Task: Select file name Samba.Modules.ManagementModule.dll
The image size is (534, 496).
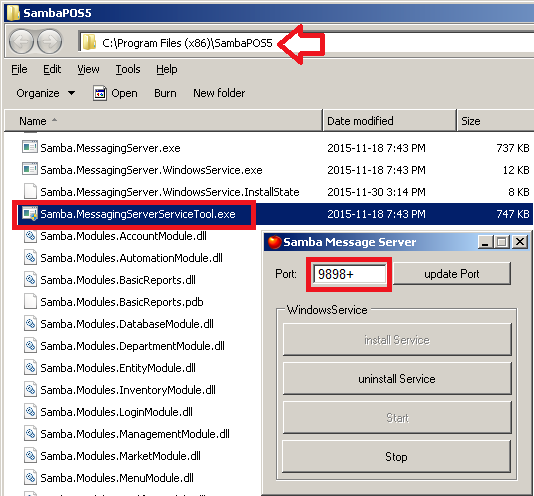Action: point(135,434)
